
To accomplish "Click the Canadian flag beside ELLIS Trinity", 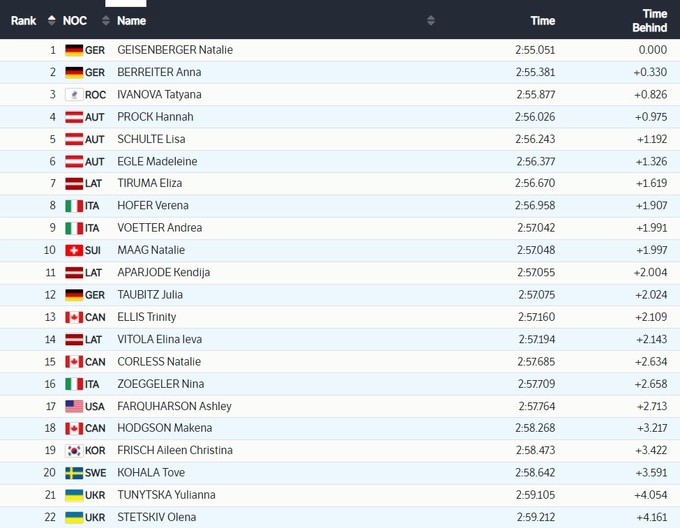I will [74, 317].
